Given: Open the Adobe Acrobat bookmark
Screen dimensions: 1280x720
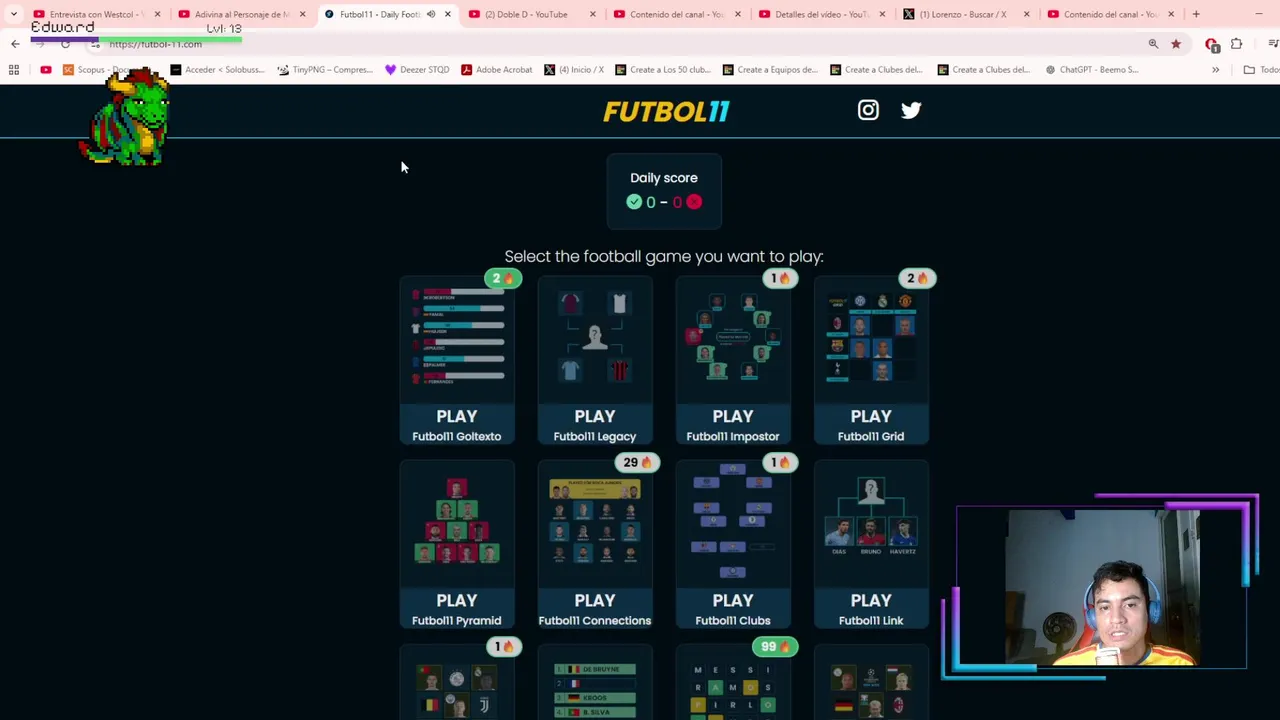Looking at the screenshot, I should coord(496,70).
